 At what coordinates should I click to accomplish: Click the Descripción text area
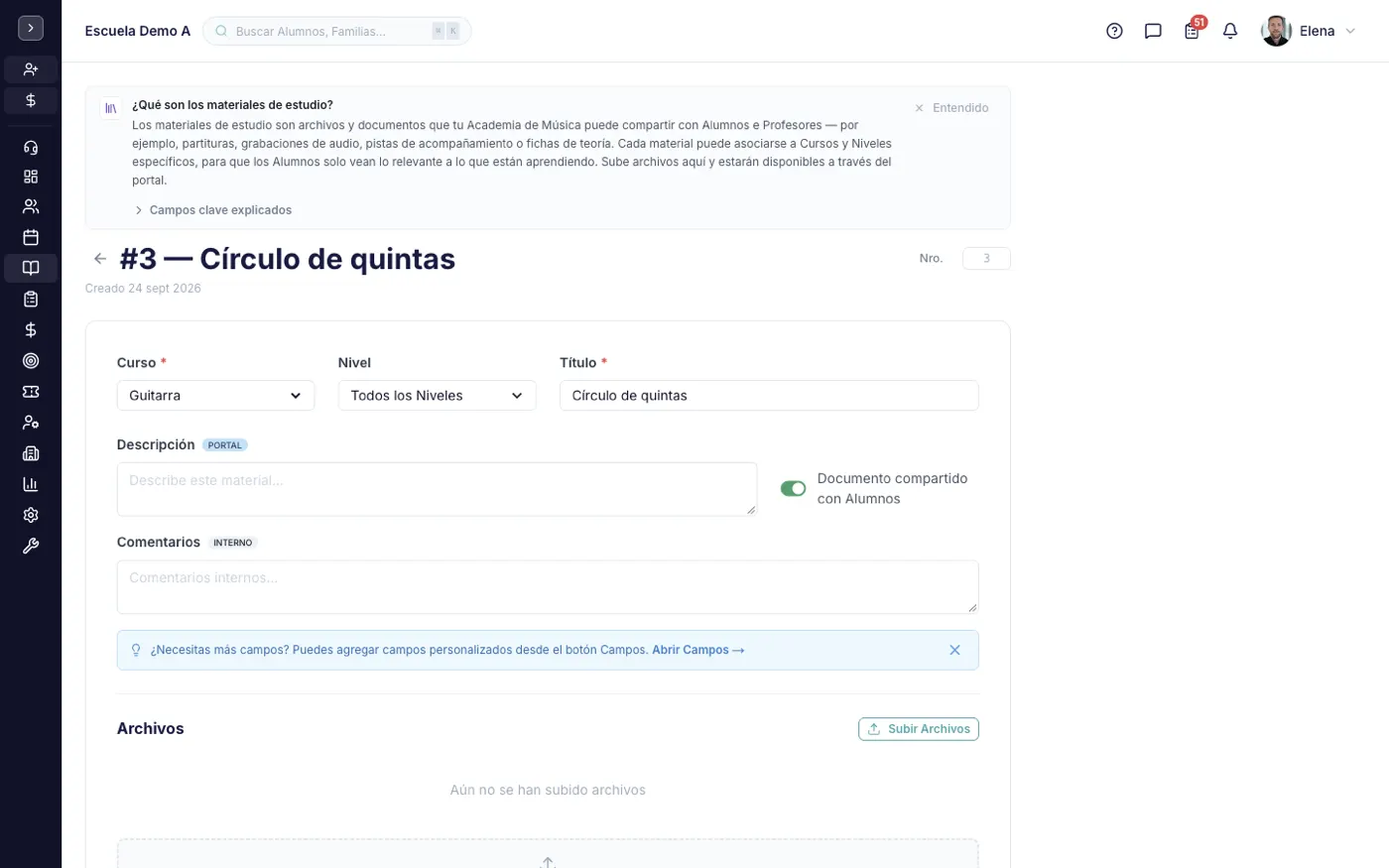tap(437, 489)
